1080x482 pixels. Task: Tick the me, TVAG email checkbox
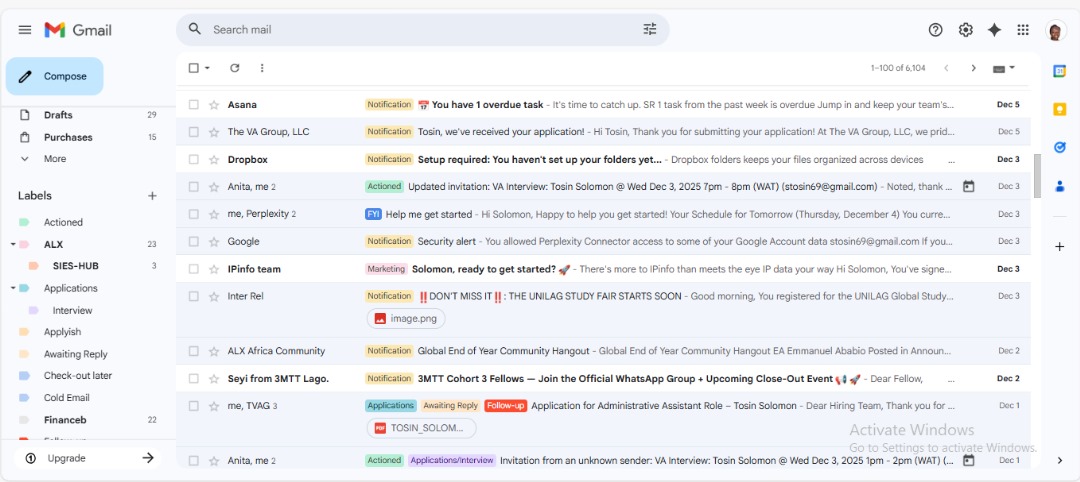click(x=194, y=406)
